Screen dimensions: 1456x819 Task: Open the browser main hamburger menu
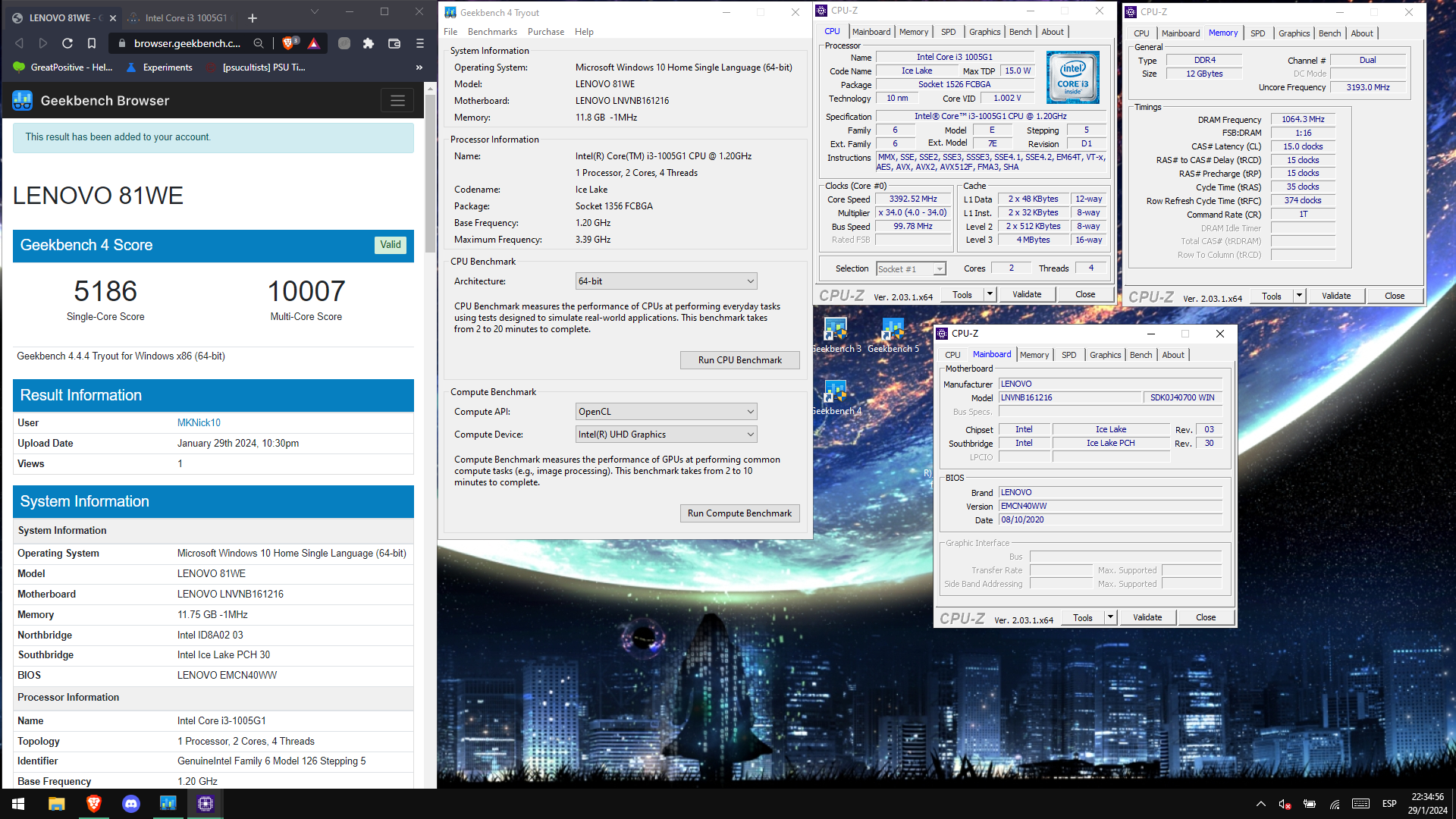pos(419,43)
